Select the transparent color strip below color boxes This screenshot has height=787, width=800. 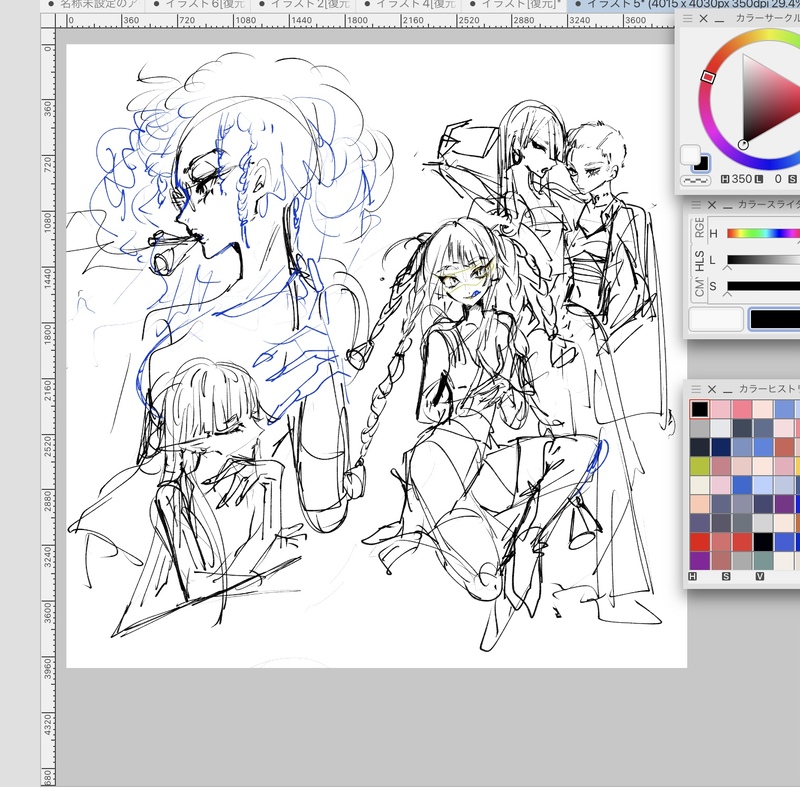(695, 181)
